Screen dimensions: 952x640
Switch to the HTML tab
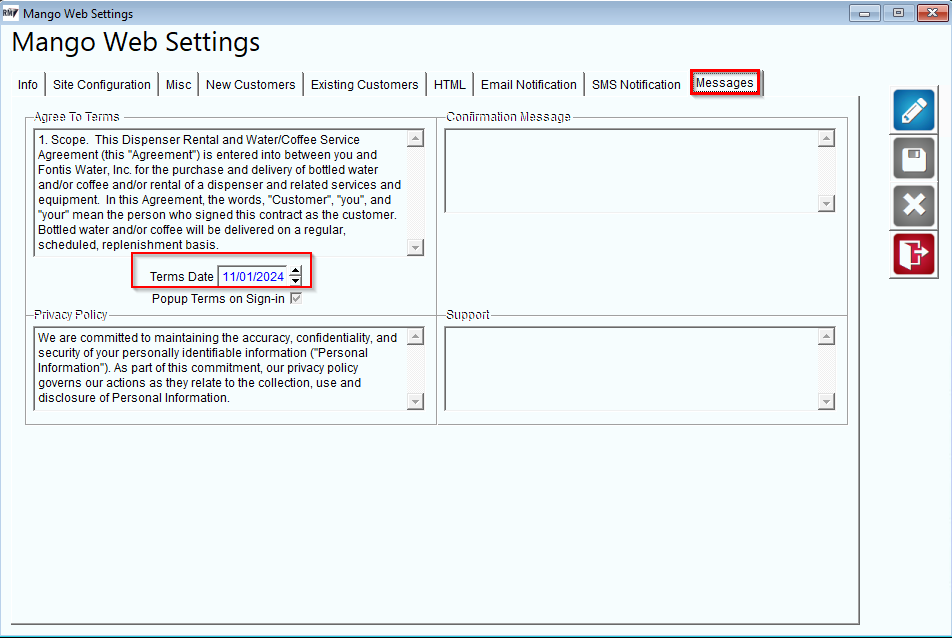(x=449, y=84)
